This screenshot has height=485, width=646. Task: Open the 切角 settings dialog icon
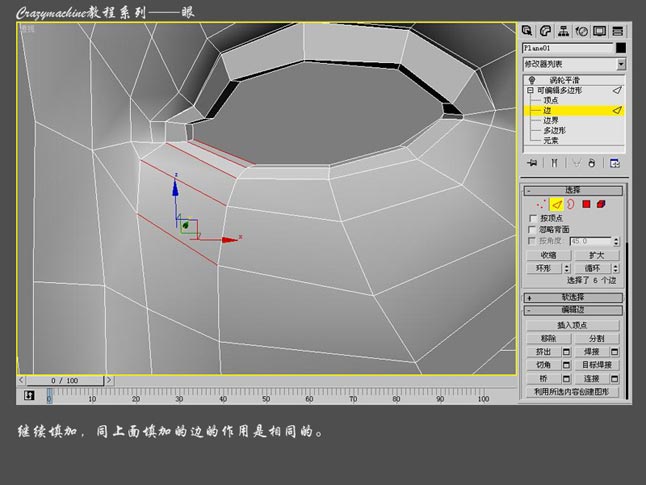click(x=566, y=365)
